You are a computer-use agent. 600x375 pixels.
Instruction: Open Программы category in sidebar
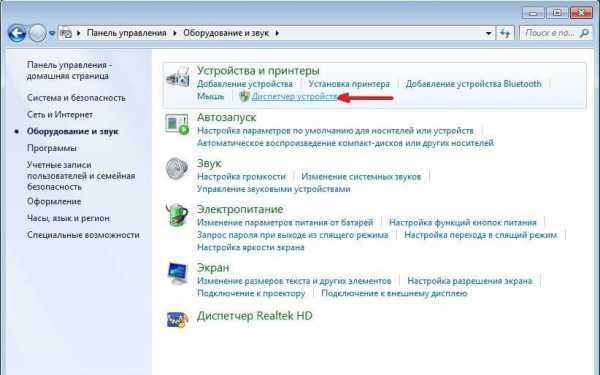click(52, 148)
